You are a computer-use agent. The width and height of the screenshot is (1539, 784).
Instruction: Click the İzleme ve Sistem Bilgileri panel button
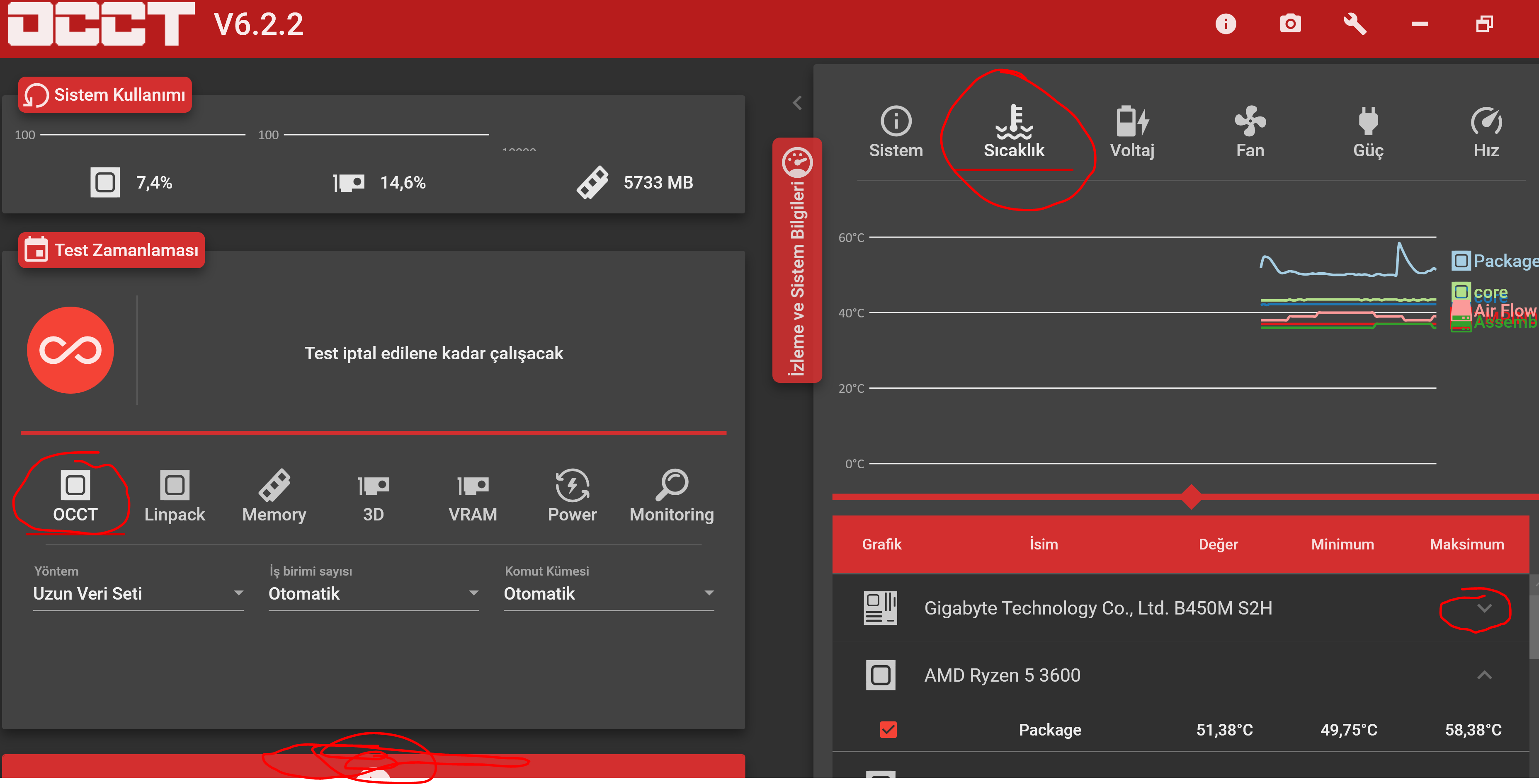click(x=797, y=260)
